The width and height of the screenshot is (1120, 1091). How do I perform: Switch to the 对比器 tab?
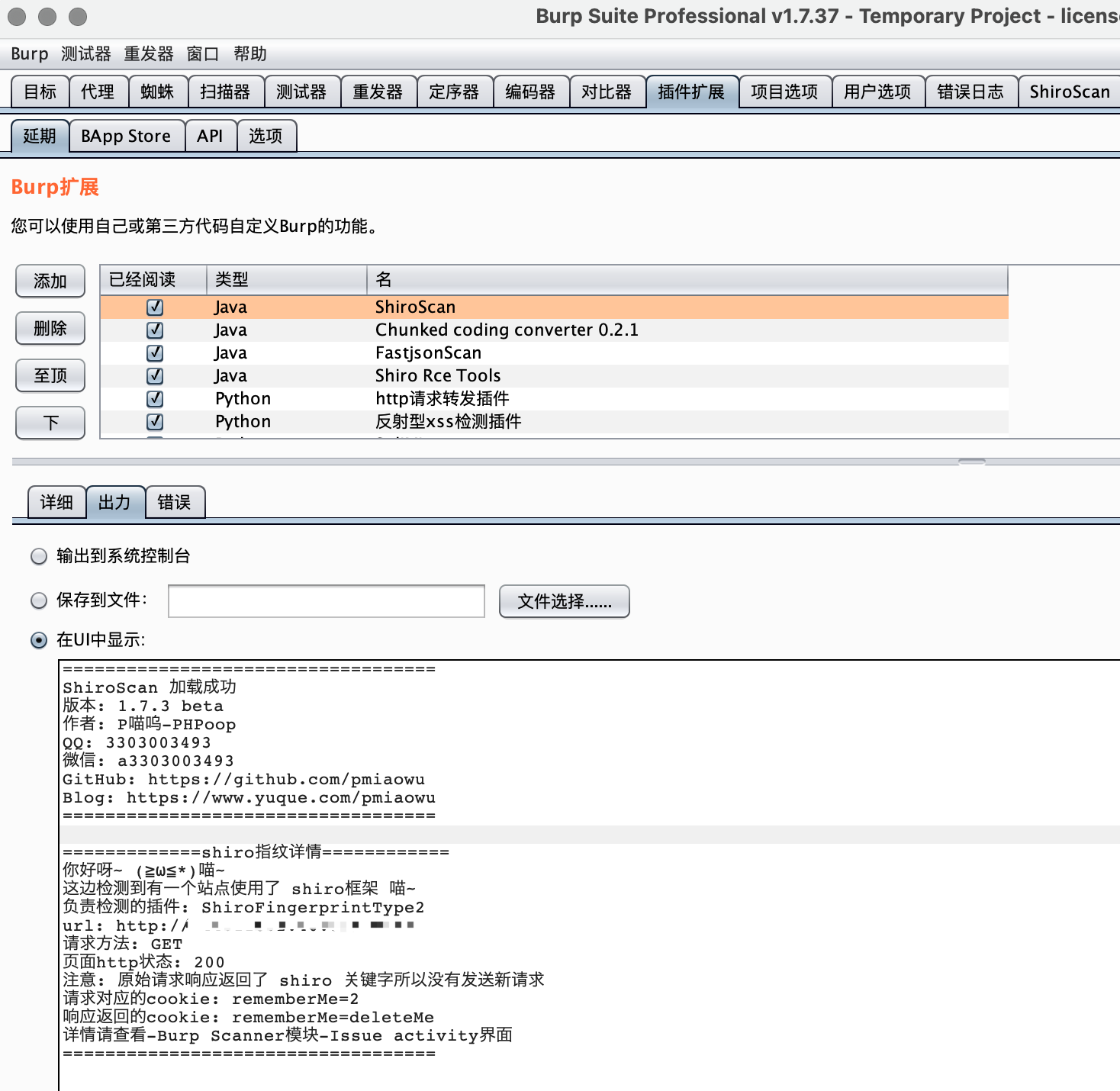point(607,92)
